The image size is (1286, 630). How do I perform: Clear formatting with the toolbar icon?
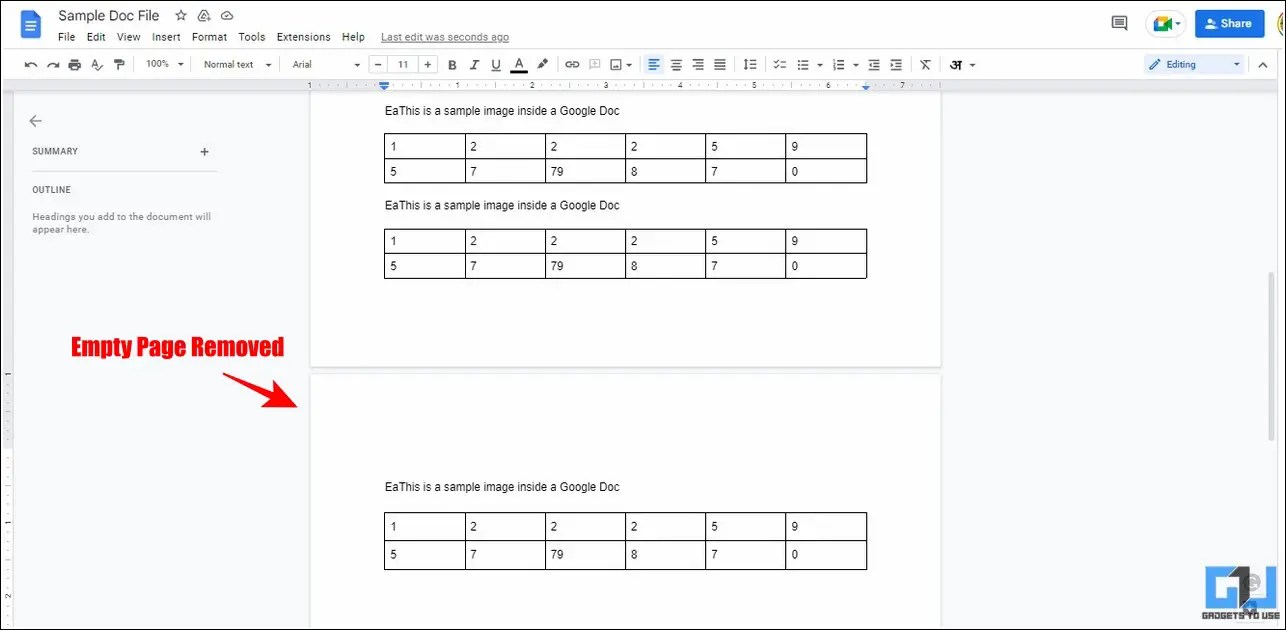tap(926, 64)
